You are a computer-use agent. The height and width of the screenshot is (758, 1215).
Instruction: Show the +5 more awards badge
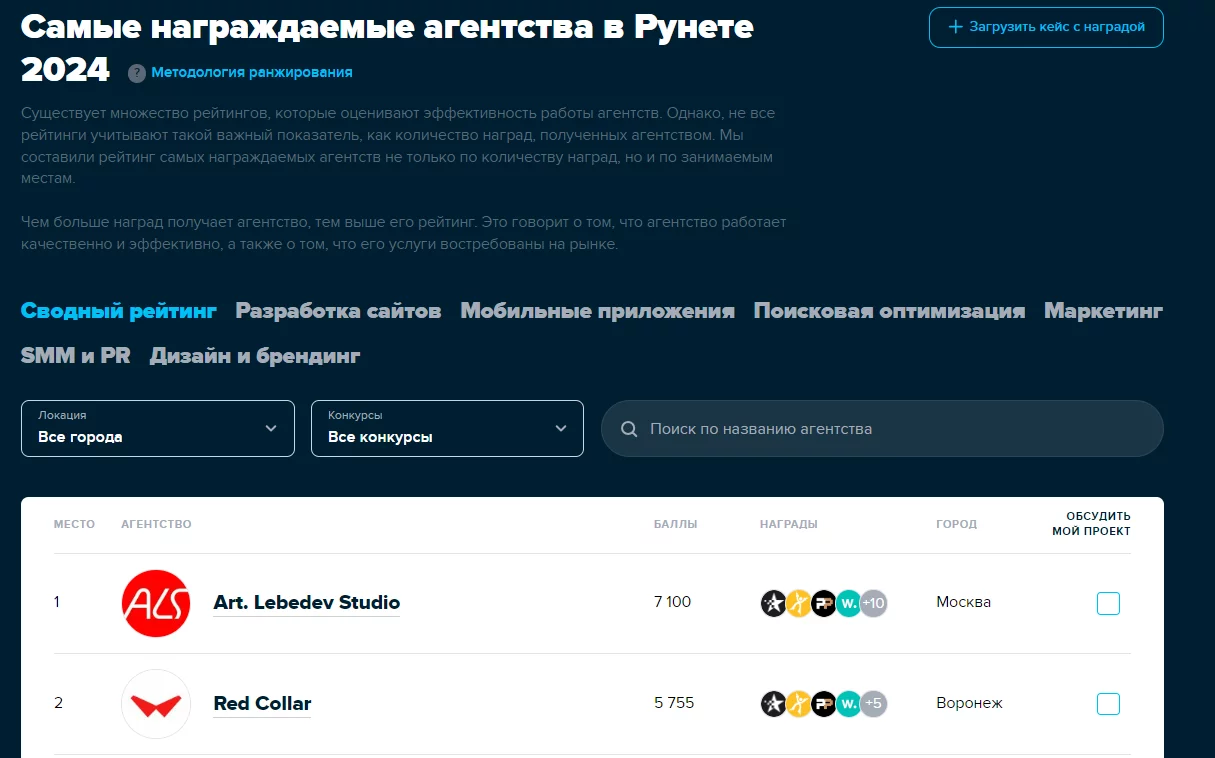[x=874, y=704]
